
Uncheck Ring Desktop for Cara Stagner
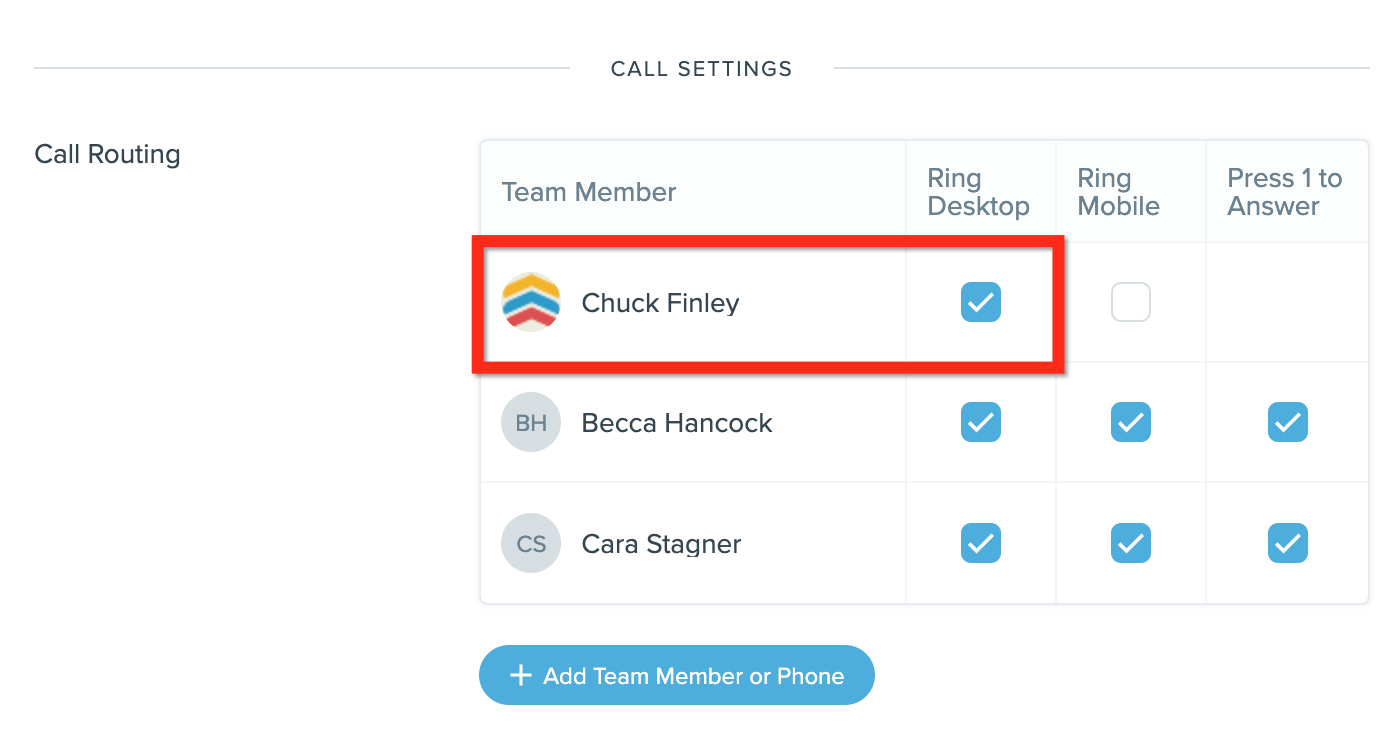click(981, 544)
